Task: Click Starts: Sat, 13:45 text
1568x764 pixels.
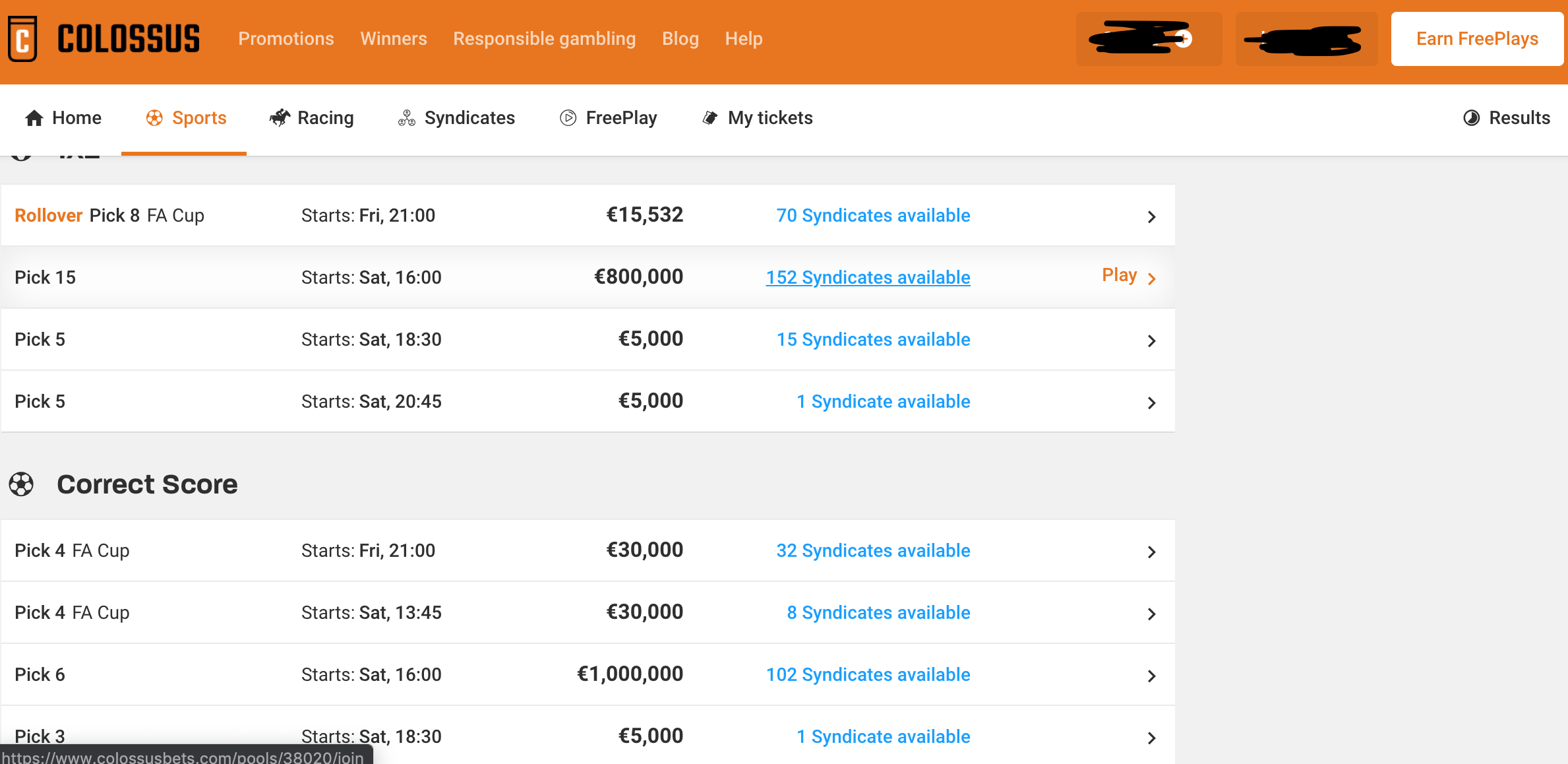Action: pyautogui.click(x=371, y=612)
